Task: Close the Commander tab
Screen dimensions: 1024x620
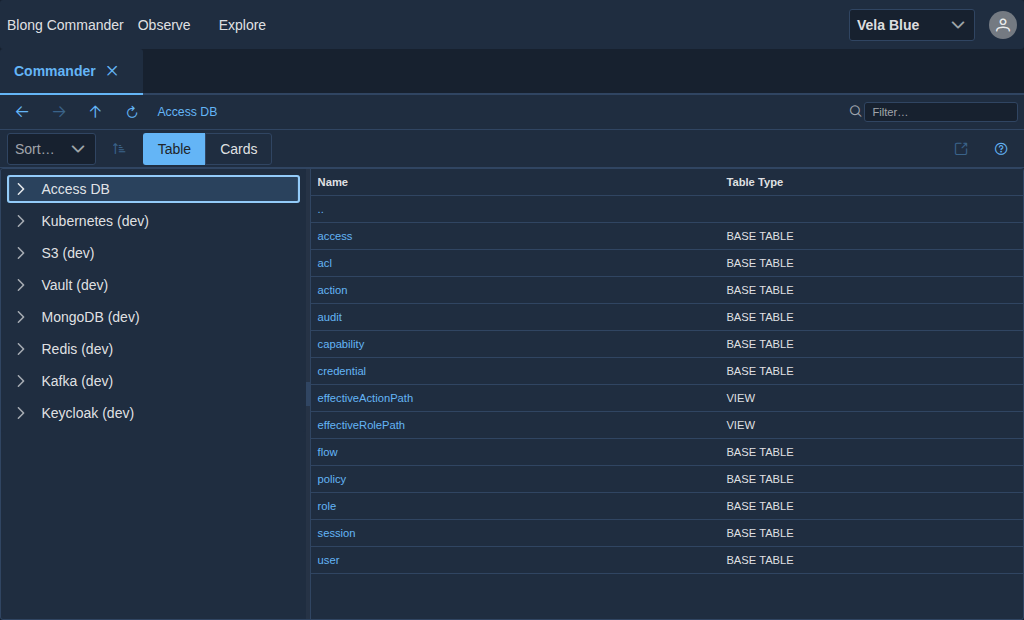Action: pos(112,71)
